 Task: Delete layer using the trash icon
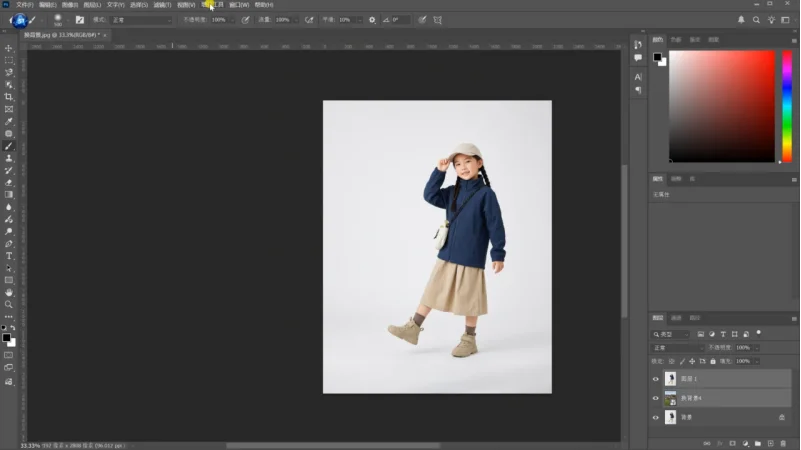tap(783, 443)
